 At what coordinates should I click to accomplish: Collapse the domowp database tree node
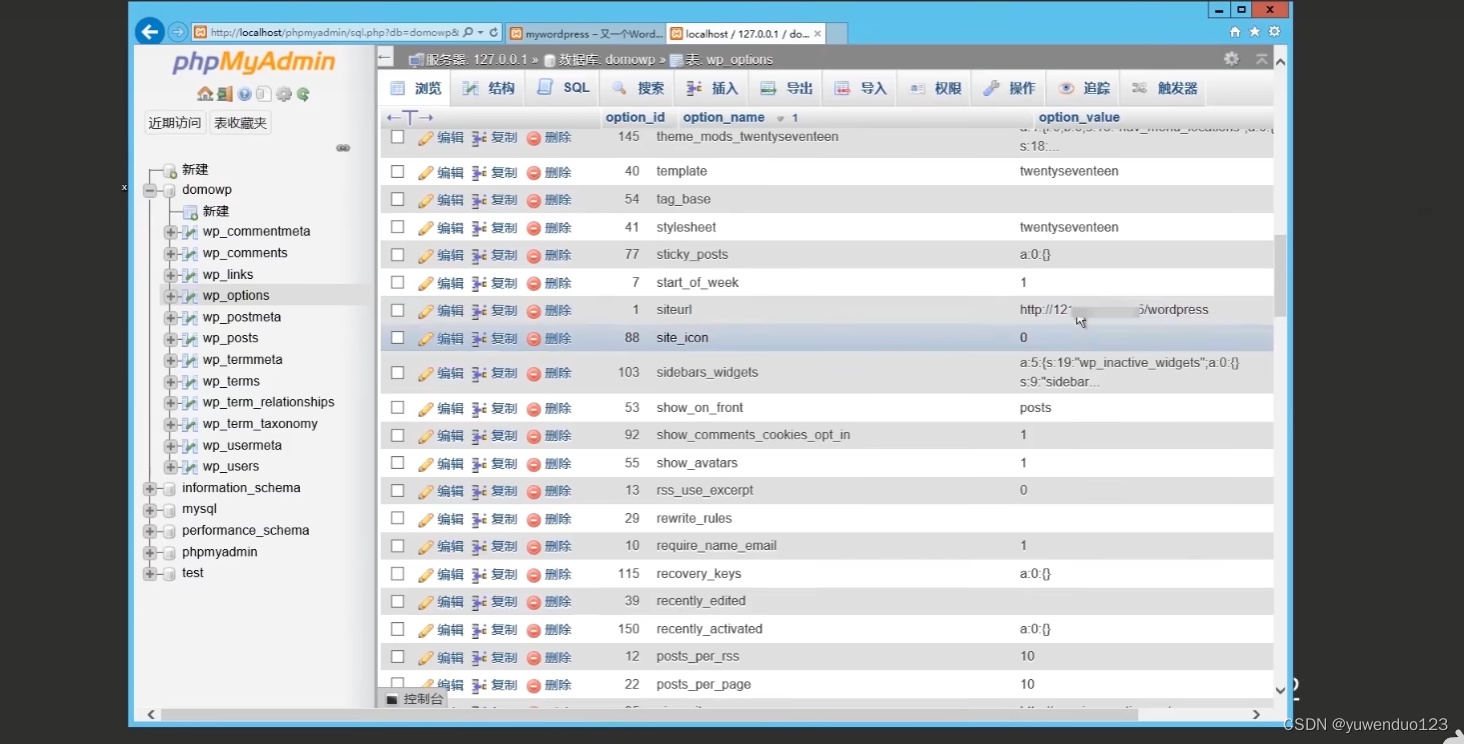(x=150, y=190)
